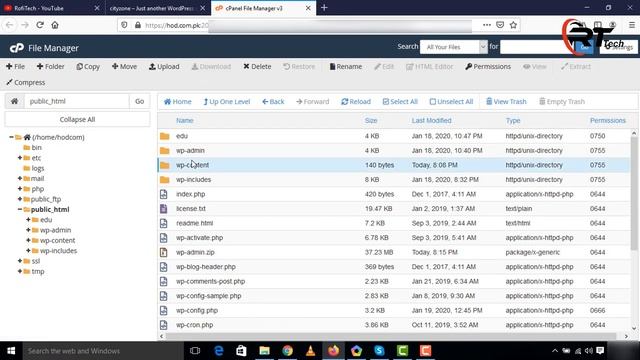Open View Trash

506,102
